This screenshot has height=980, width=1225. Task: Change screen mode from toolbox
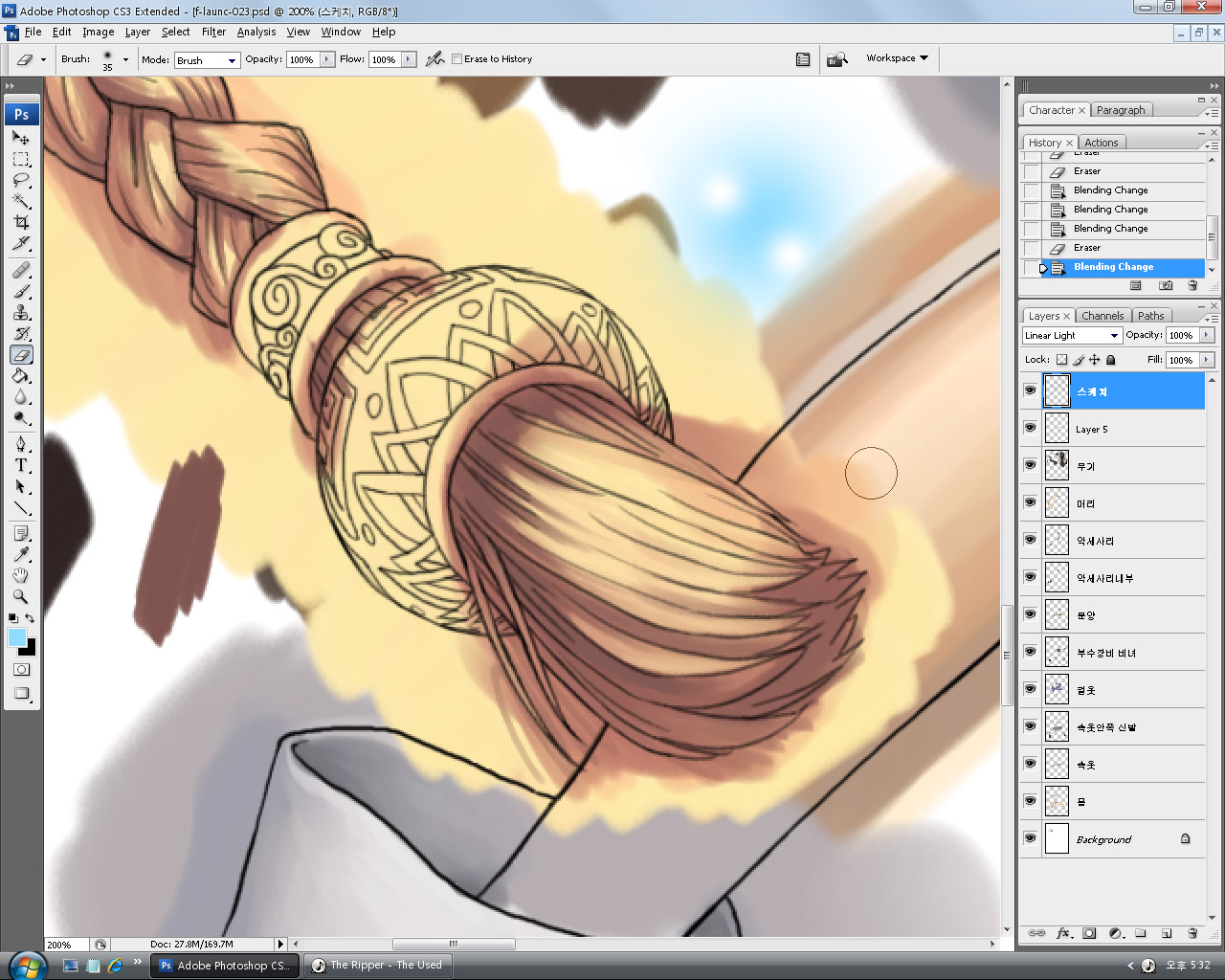[x=21, y=694]
